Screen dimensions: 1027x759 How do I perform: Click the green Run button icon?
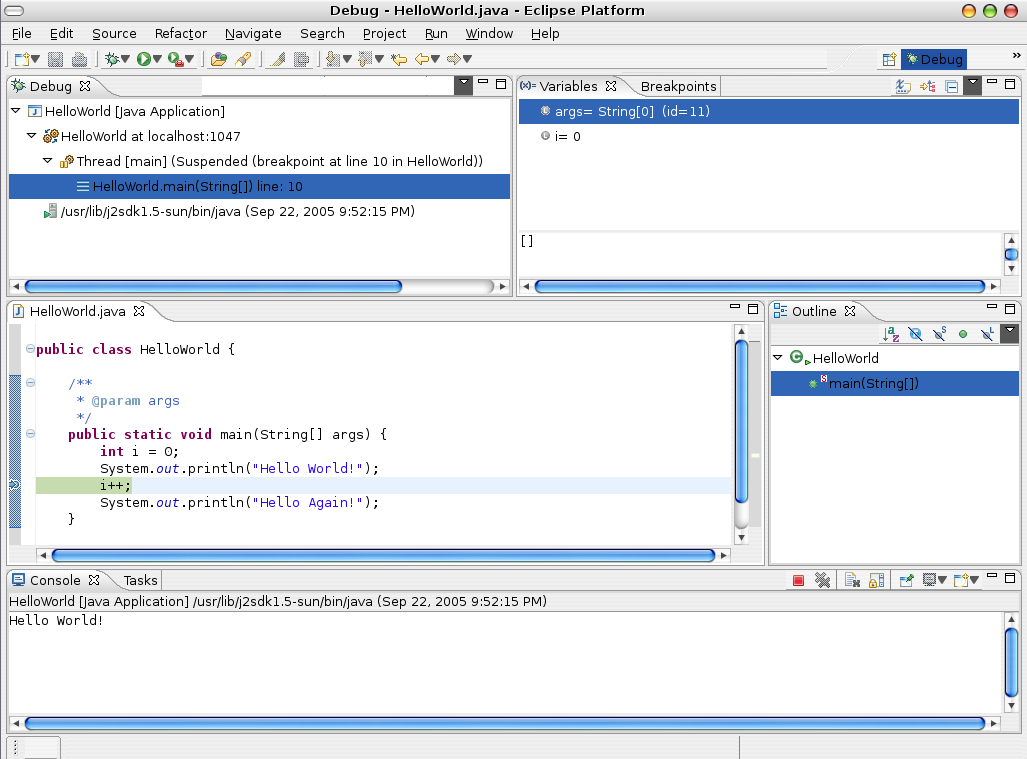tap(143, 59)
